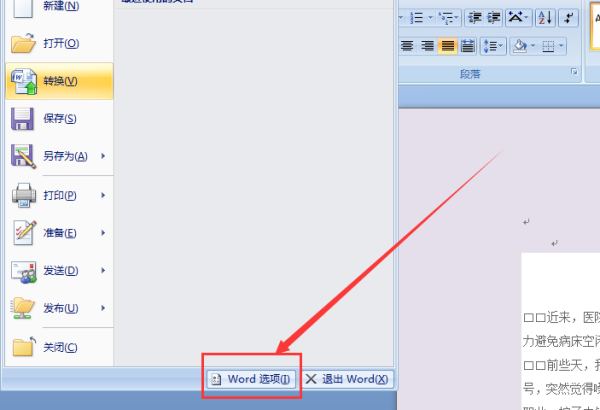Click the New (新建) document icon

click(22, 8)
